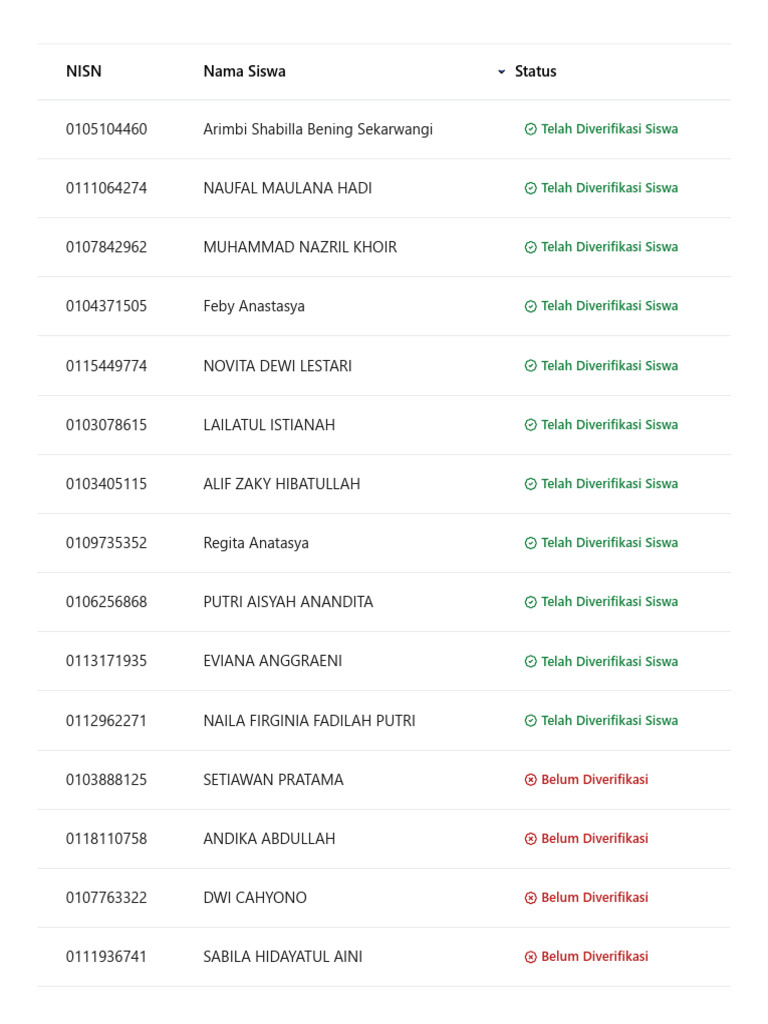Click the green check icon for Arimbi Shabilla
768x1024 pixels.
(530, 129)
